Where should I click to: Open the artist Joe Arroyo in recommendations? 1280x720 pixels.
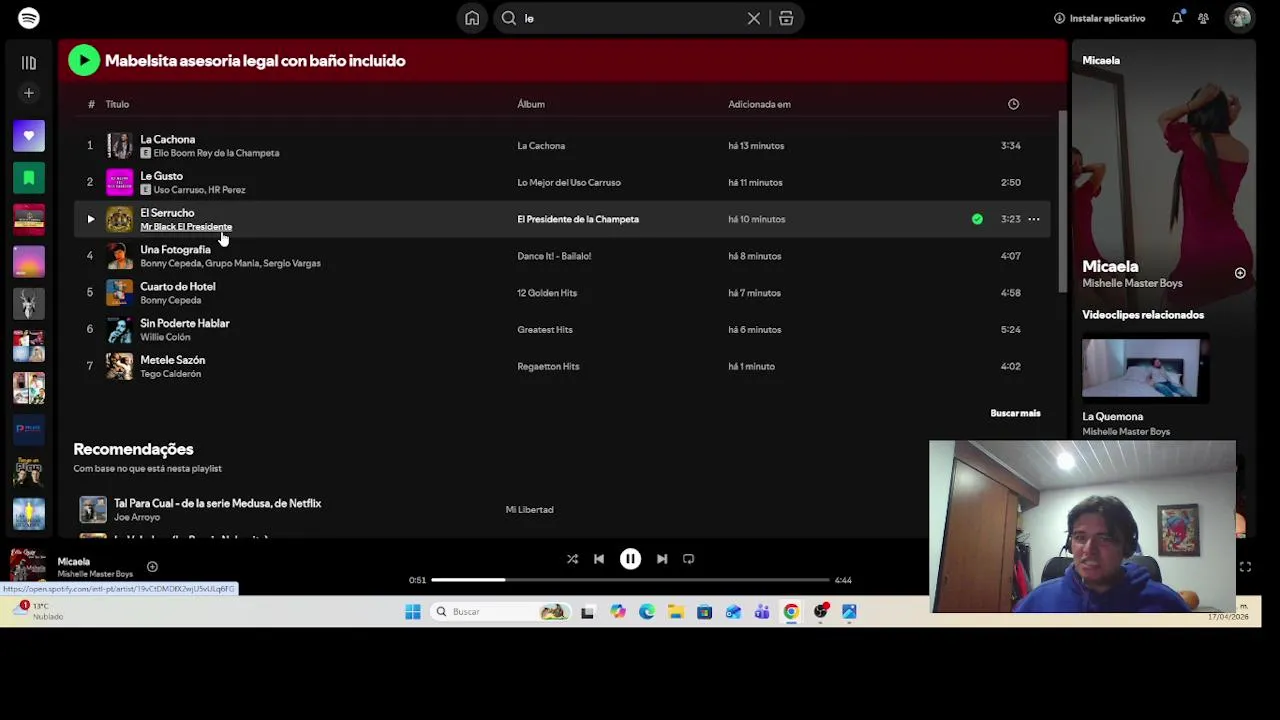click(x=137, y=517)
